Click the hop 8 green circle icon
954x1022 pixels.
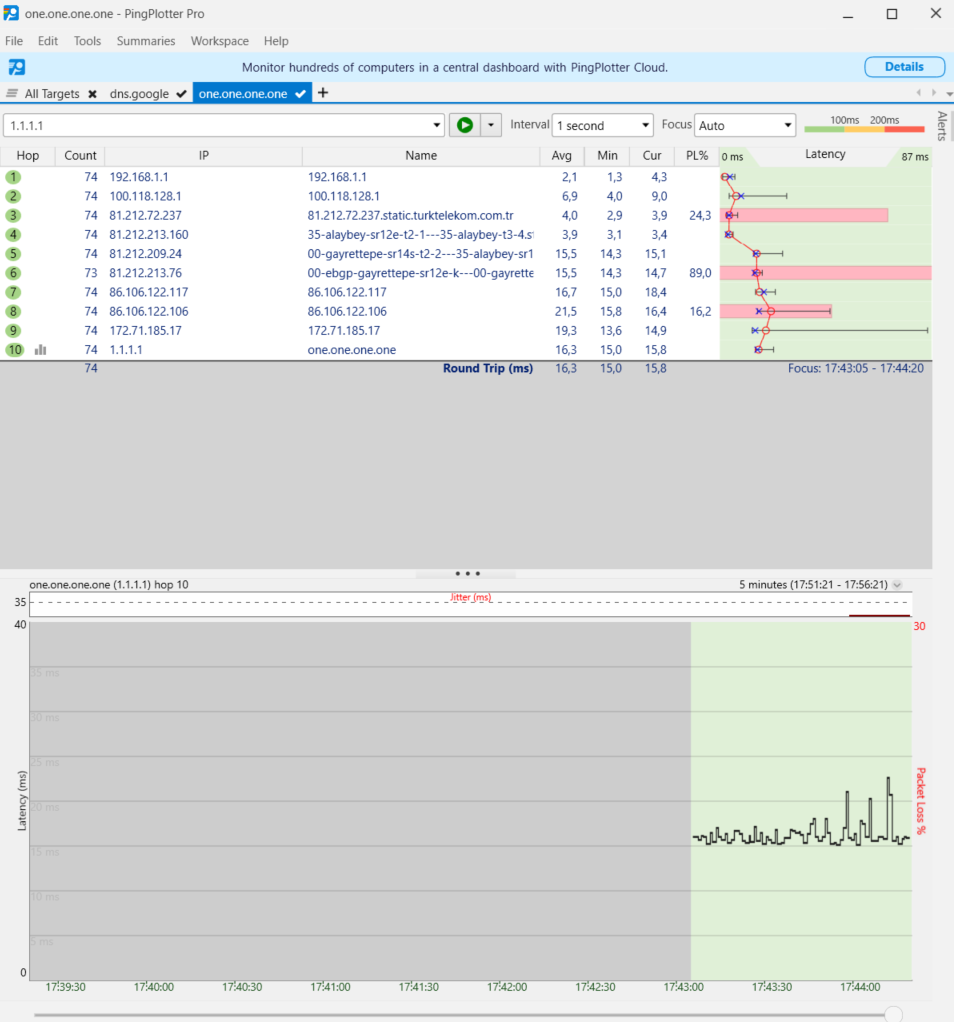coord(13,312)
